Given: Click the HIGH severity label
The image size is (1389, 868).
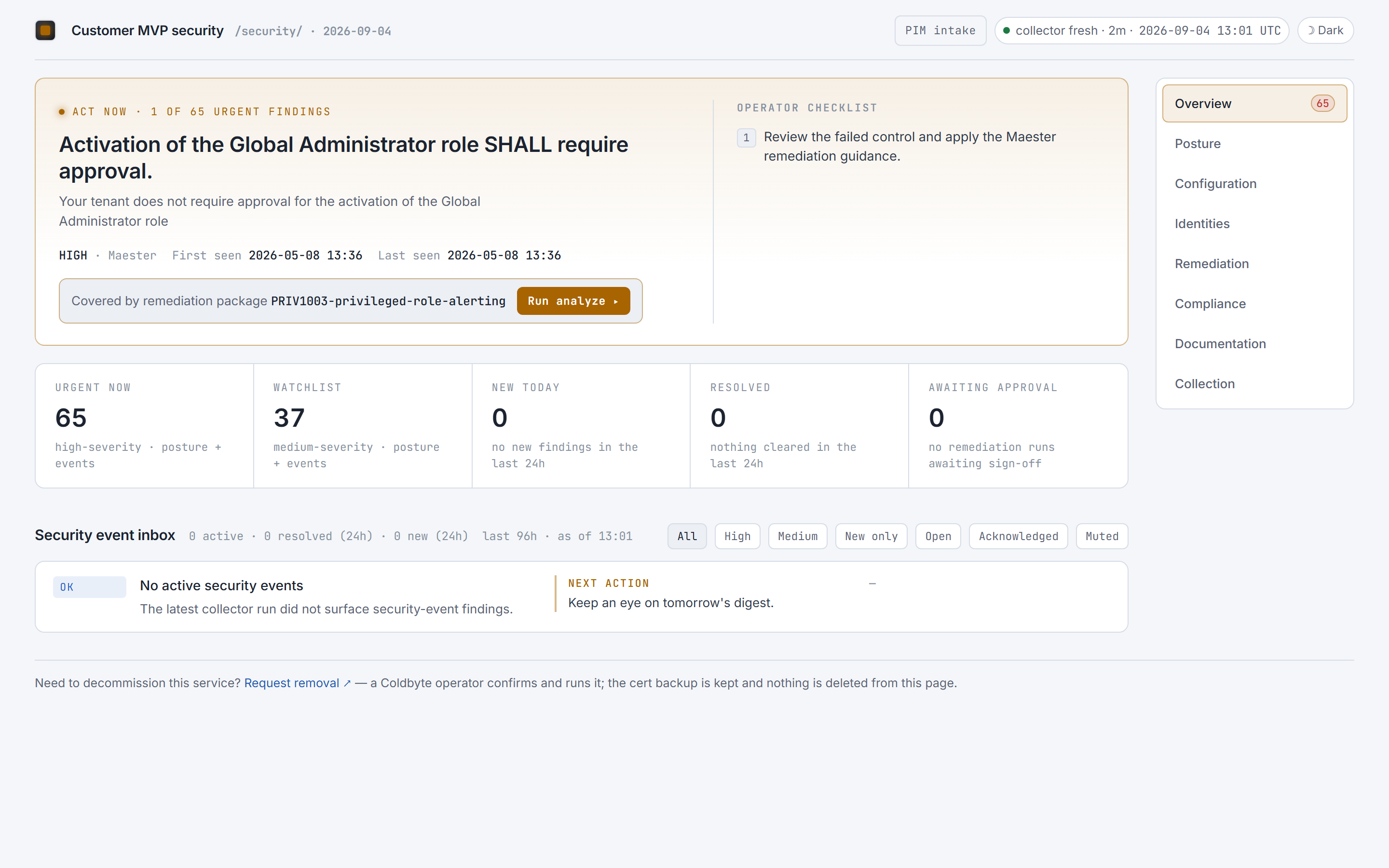Looking at the screenshot, I should [73, 256].
